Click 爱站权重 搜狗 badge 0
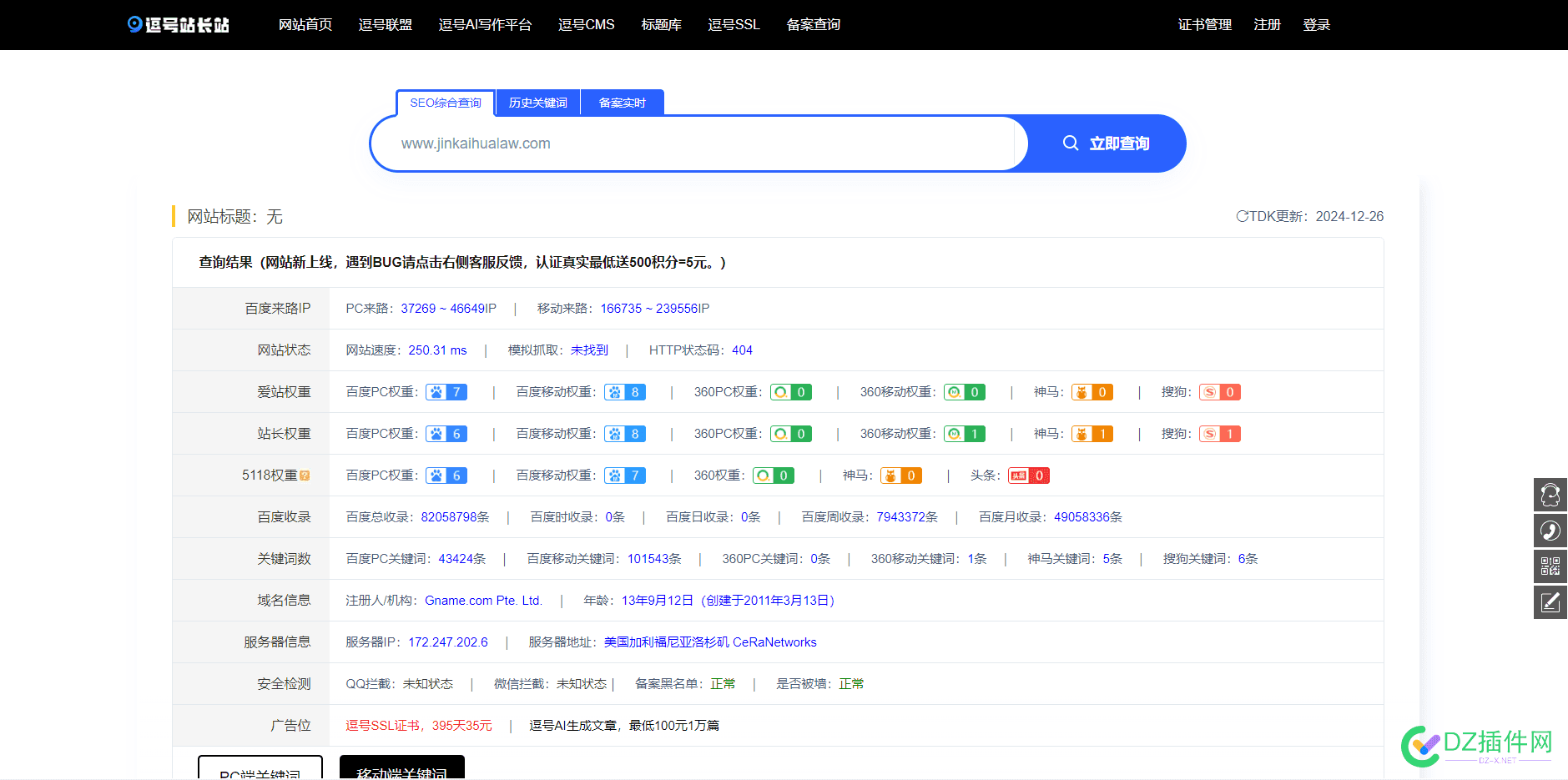This screenshot has width=1568, height=780. (1220, 392)
